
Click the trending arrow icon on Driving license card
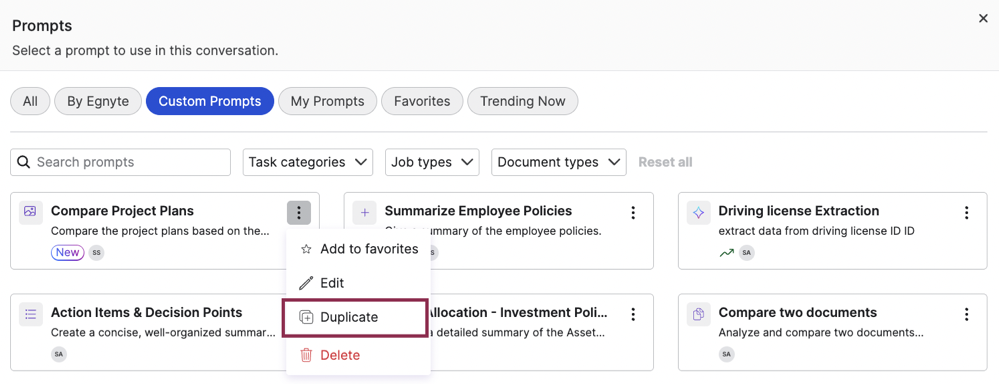pyautogui.click(x=726, y=253)
